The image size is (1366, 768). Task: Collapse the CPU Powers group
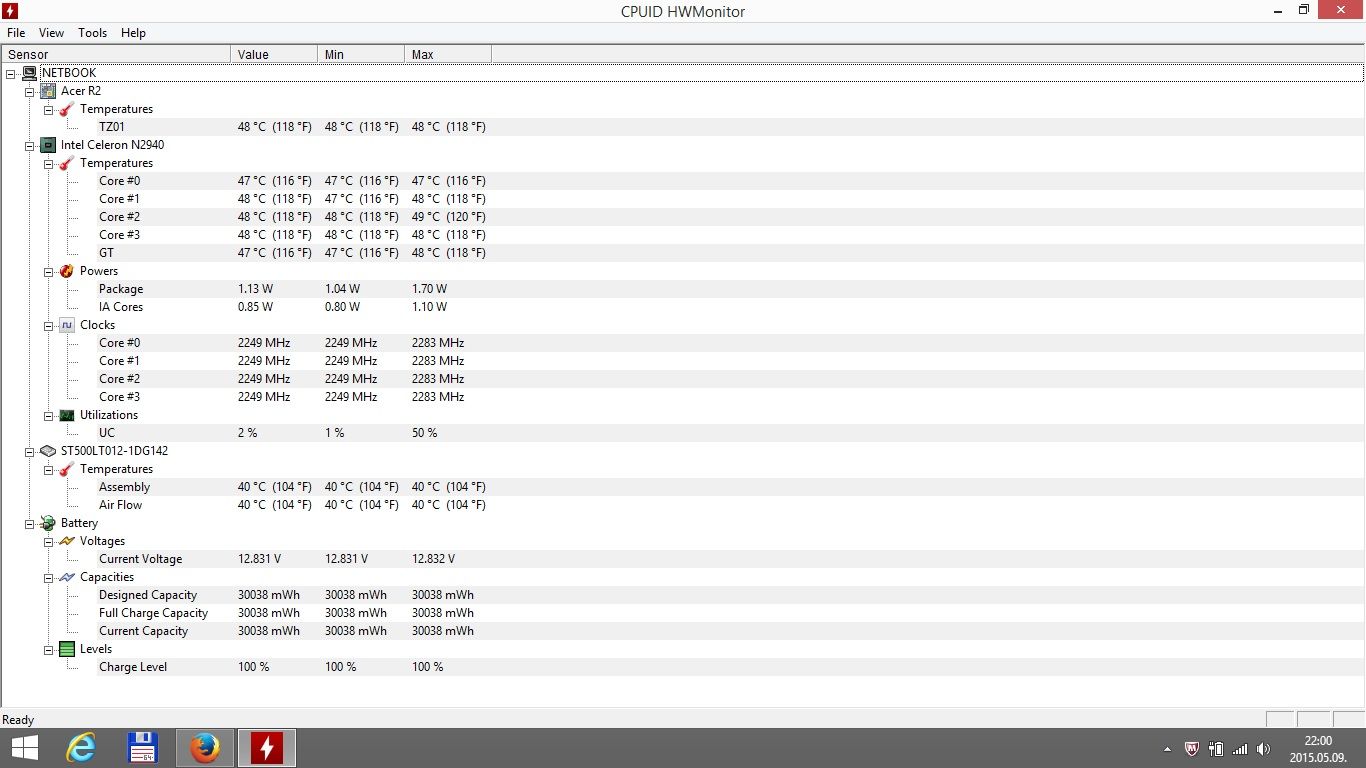coord(48,271)
